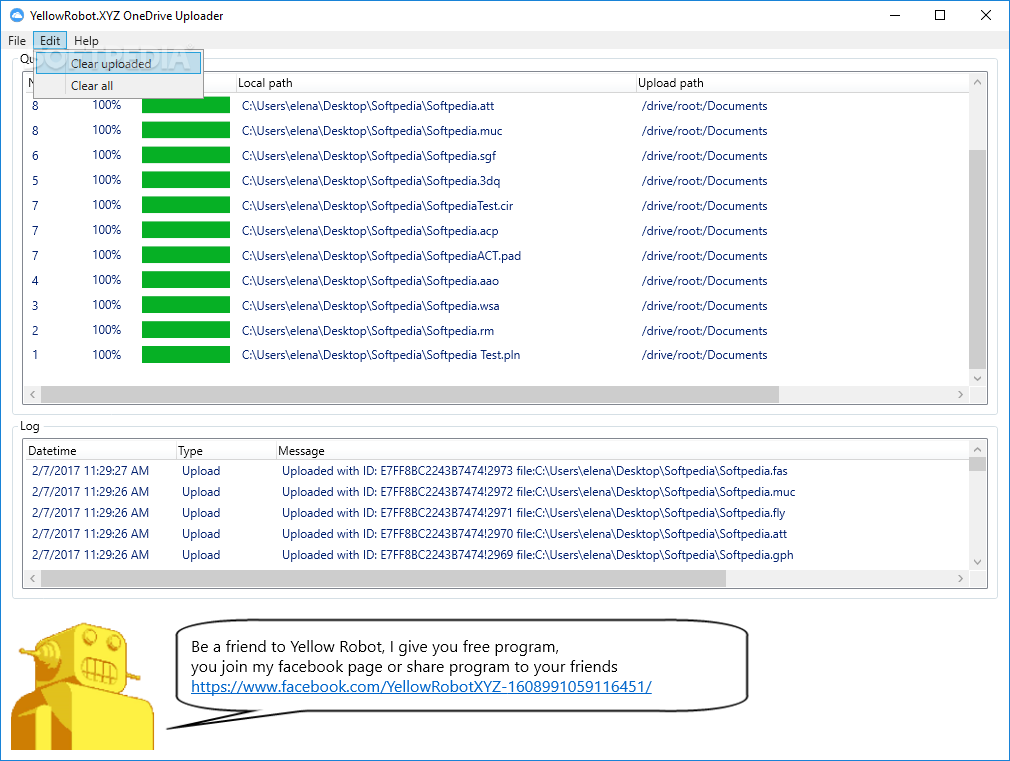Click the OneDrive cloud app icon in title bar
Screen dimensions: 1010x761
point(17,15)
